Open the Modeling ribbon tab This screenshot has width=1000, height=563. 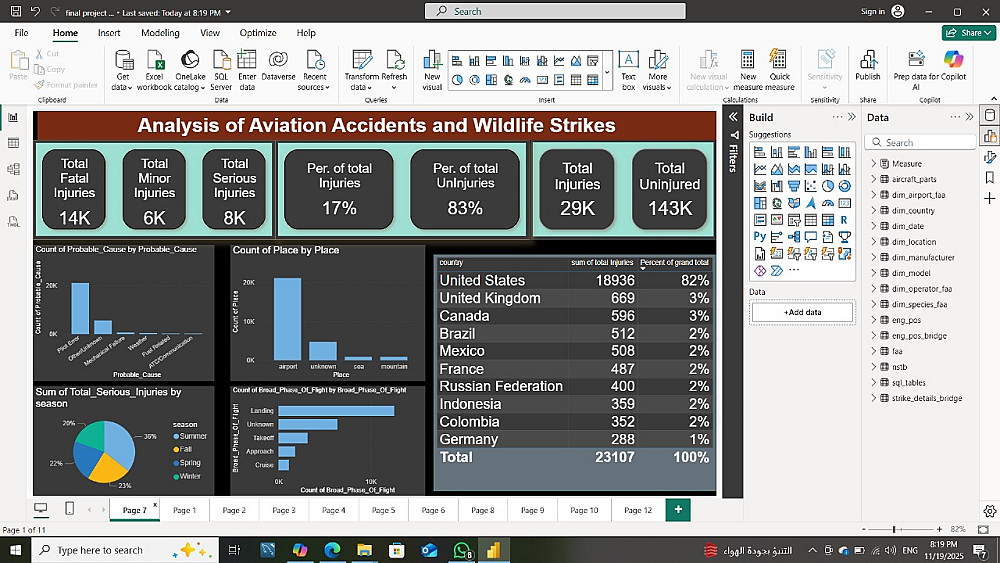[160, 33]
